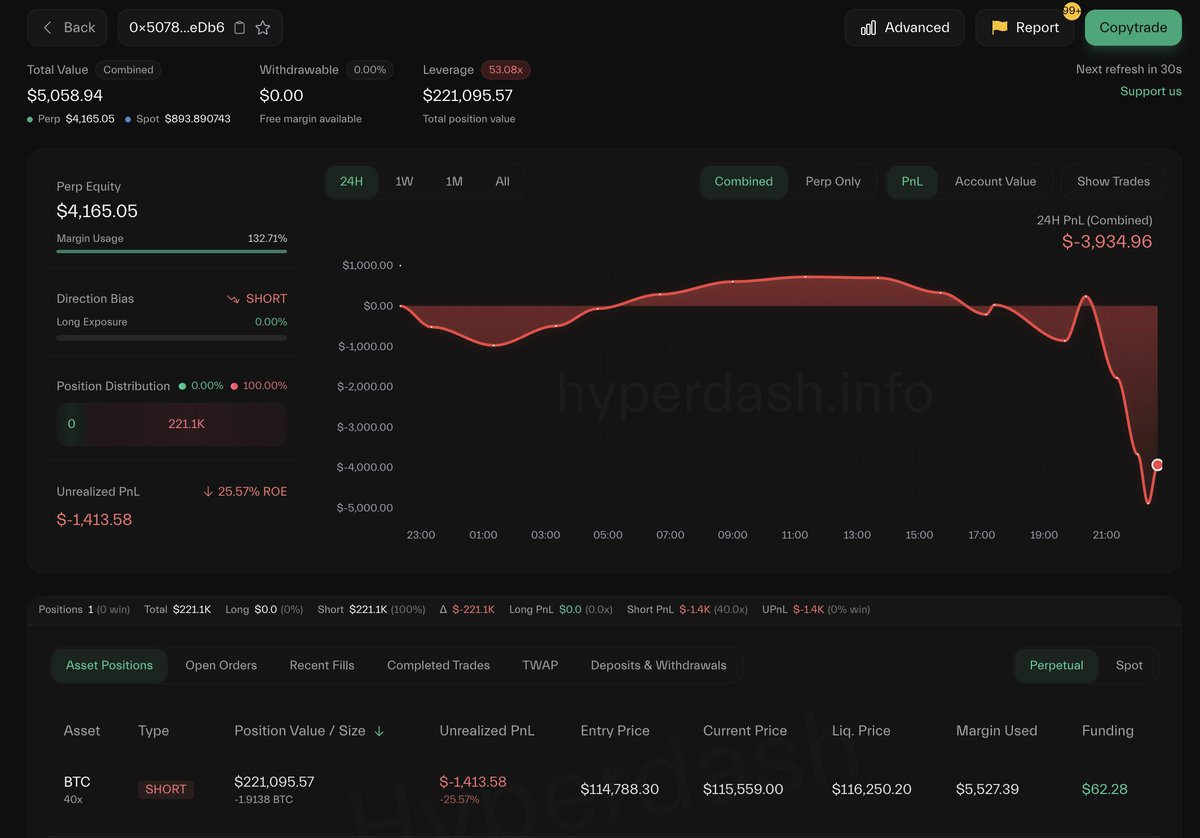This screenshot has width=1200, height=838.
Task: Click the Report flag button
Action: (x=1025, y=28)
